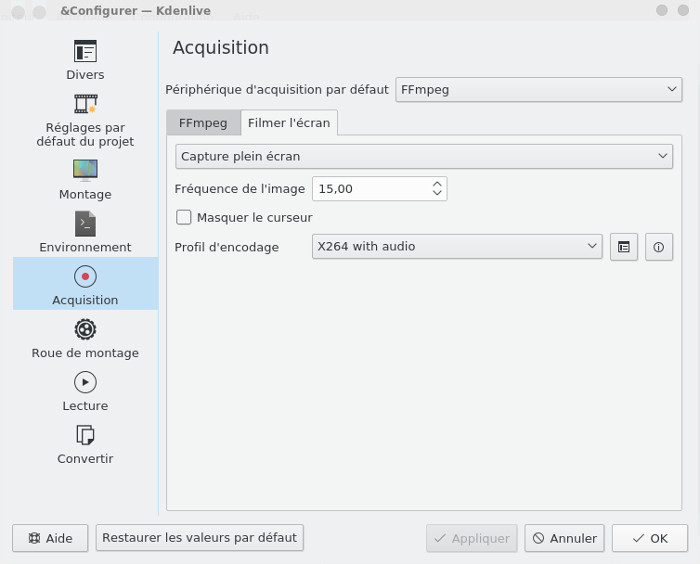Go to the Environnement settings page

pyautogui.click(x=85, y=232)
